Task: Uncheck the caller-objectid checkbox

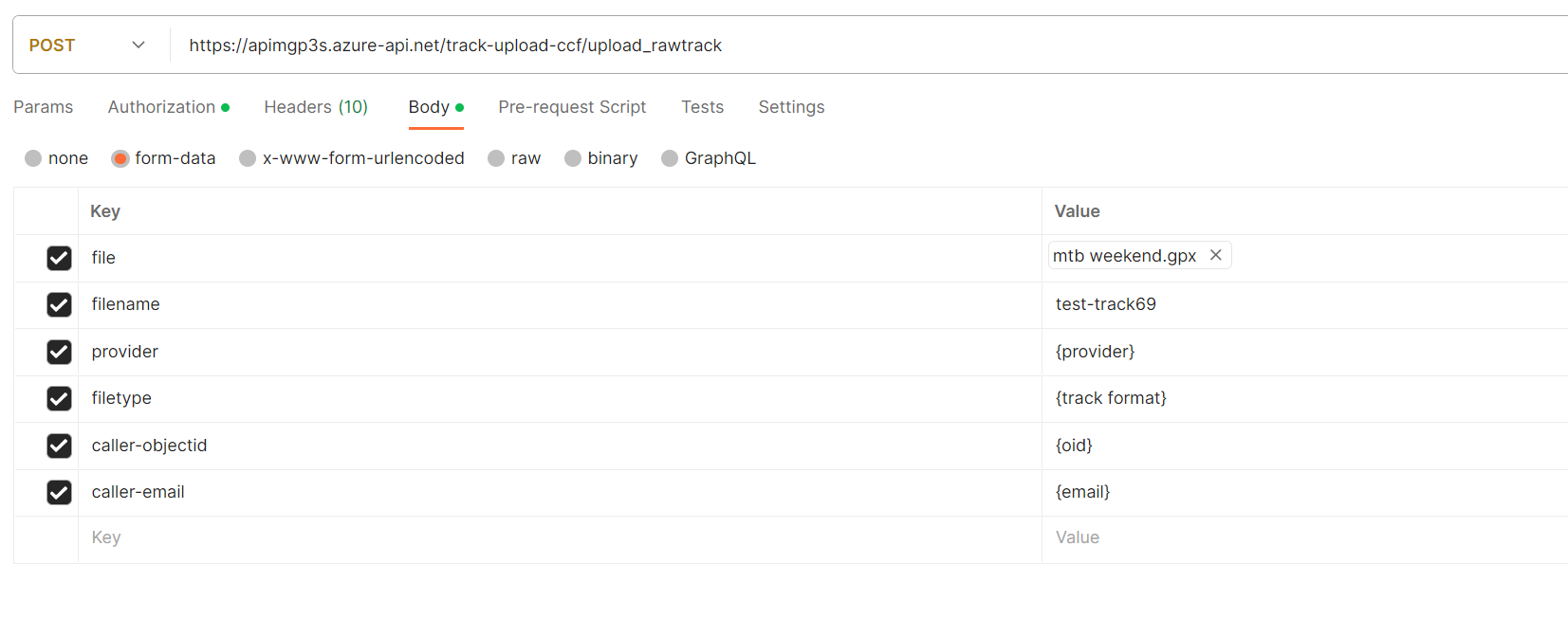Action: 59,446
